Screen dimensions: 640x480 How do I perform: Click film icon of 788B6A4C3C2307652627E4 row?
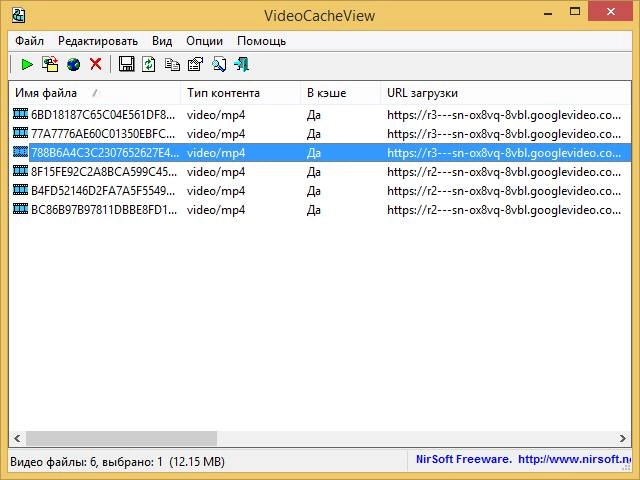click(20, 152)
